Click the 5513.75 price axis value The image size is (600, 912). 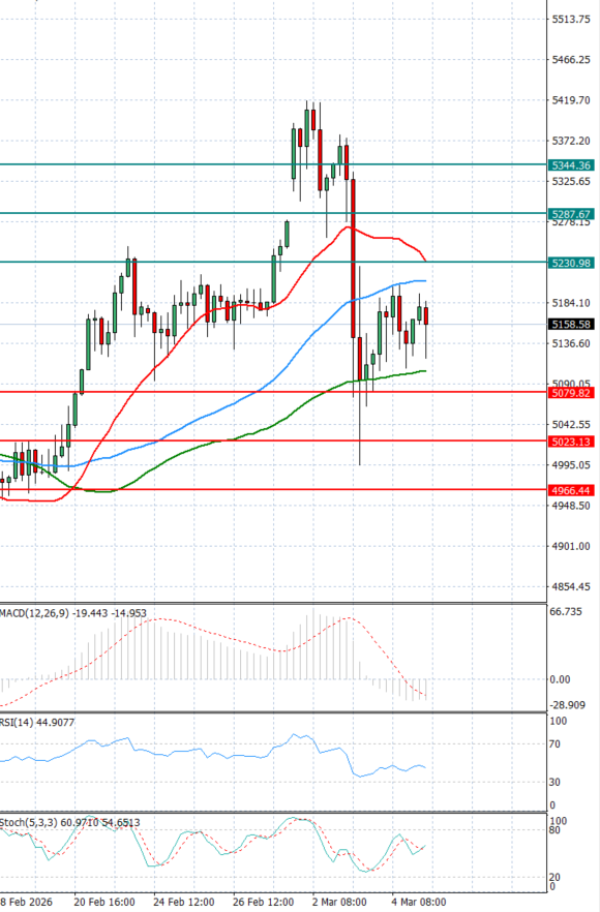[x=569, y=19]
